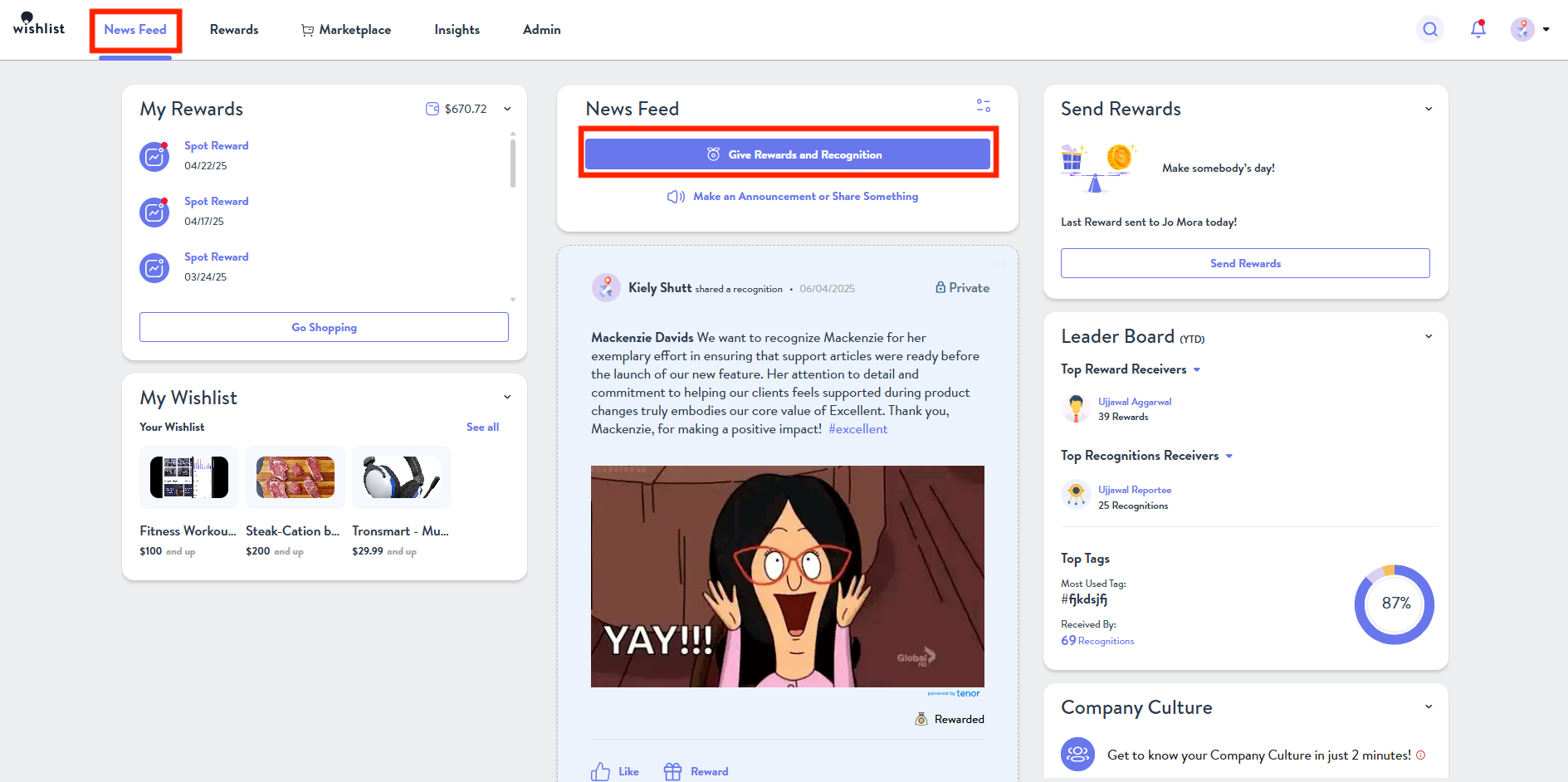
Task: Open Ujjawal Aggarwal's profile link
Action: click(x=1135, y=402)
